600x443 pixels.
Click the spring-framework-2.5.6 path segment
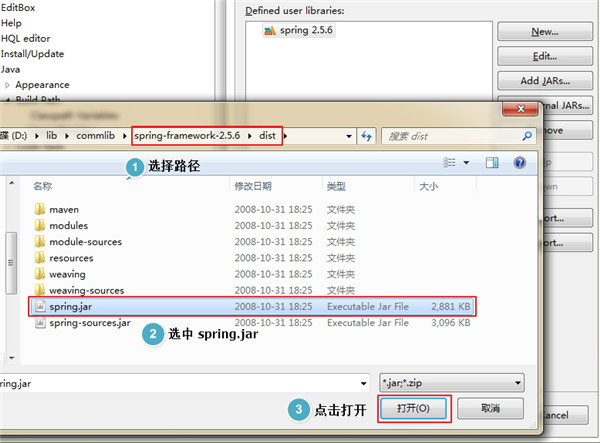coord(187,136)
